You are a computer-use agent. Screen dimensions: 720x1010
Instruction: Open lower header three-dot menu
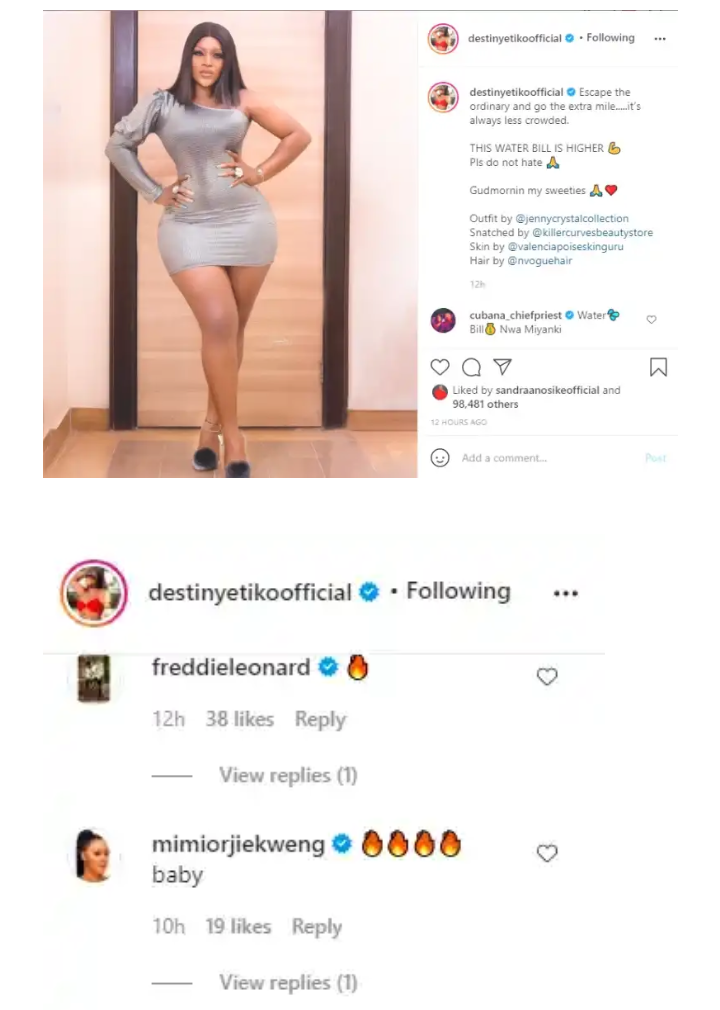point(565,593)
